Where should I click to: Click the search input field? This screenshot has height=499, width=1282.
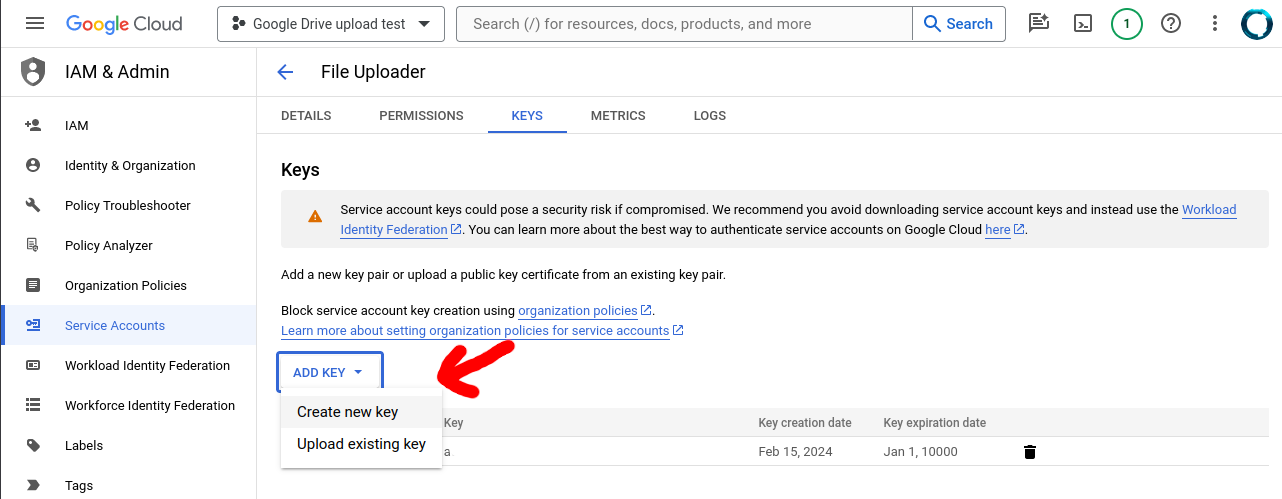(x=684, y=24)
